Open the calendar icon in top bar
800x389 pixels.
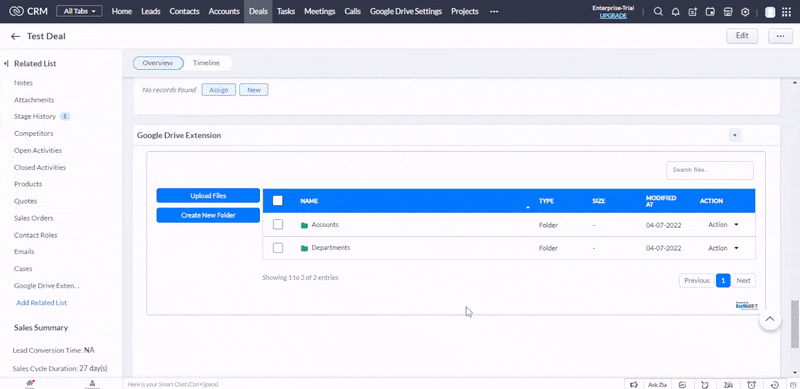710,12
